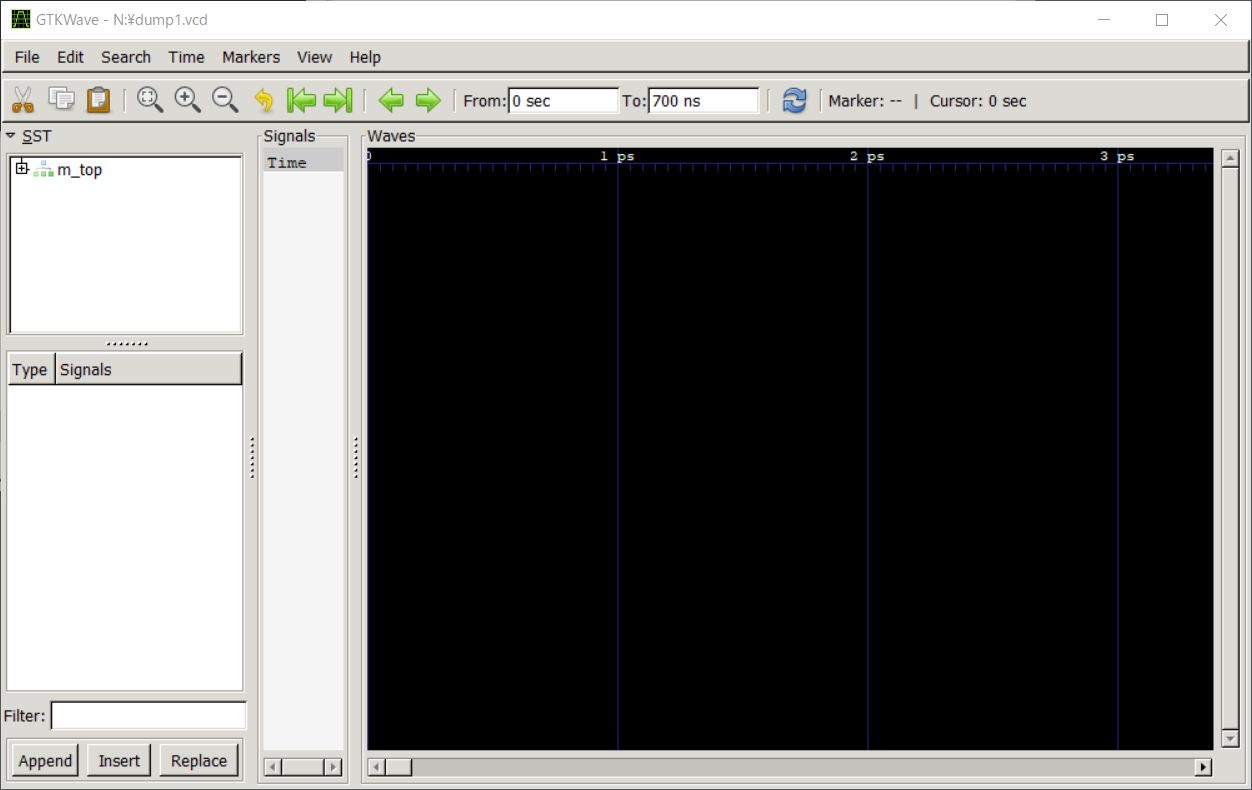Click the green right arrow icon
This screenshot has width=1252, height=790.
point(428,100)
